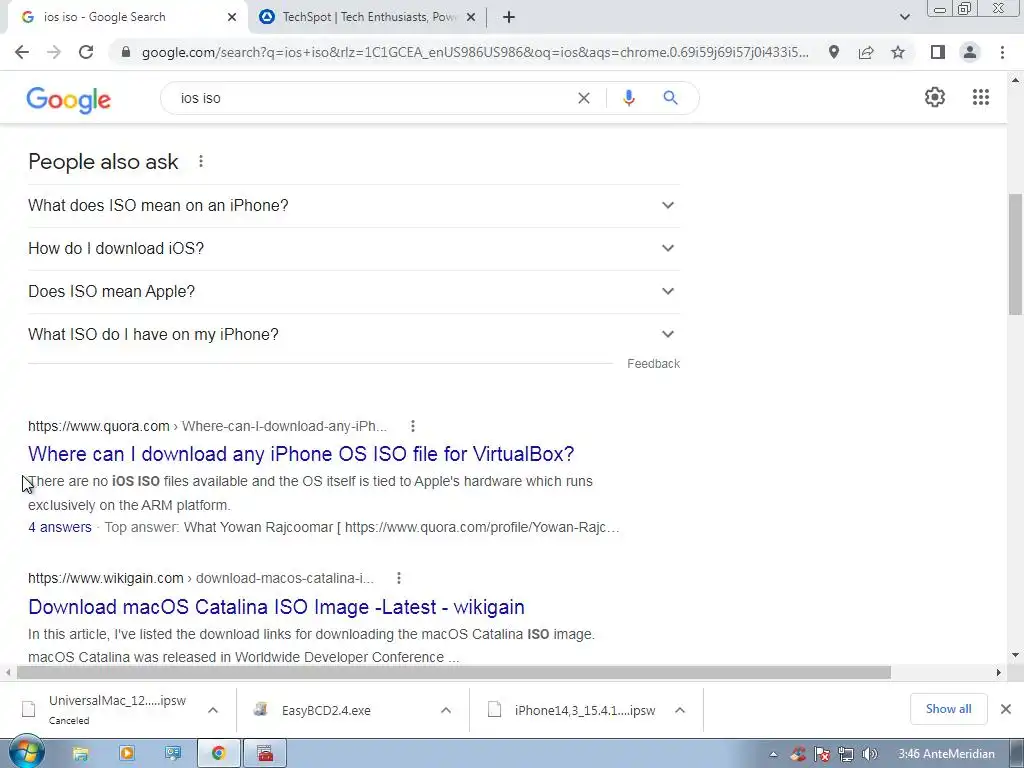This screenshot has height=768, width=1024.
Task: Switch to TechSpot tab
Action: (x=368, y=17)
